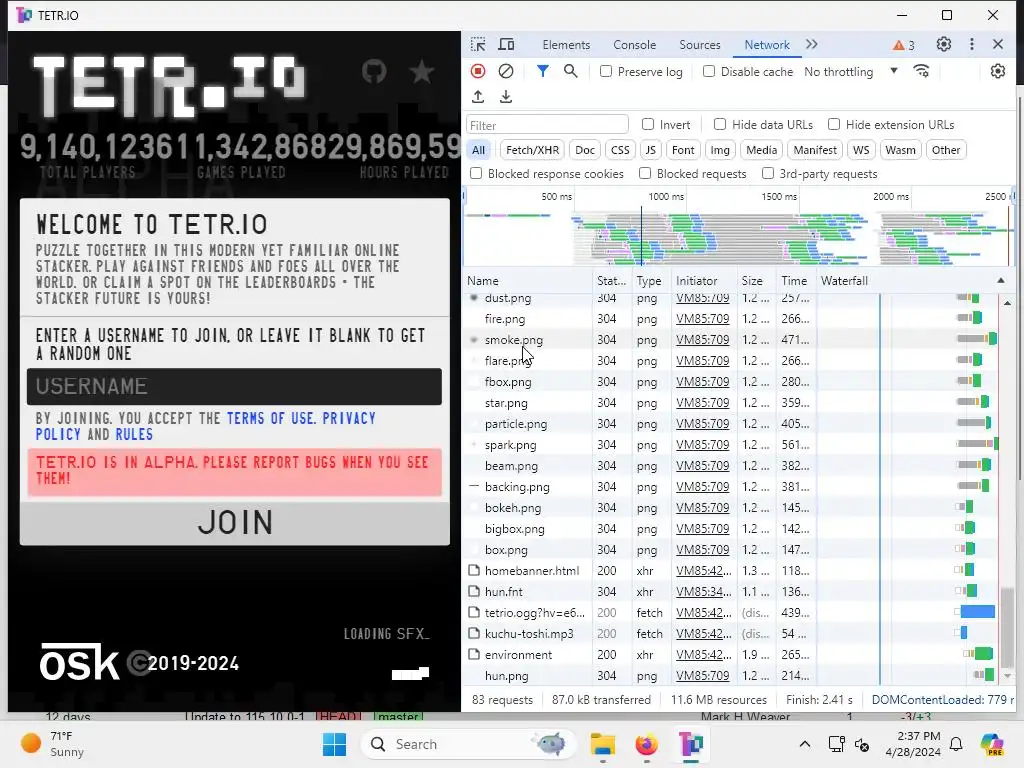1024x768 pixels.
Task: Open network search magnifier
Action: click(x=570, y=71)
